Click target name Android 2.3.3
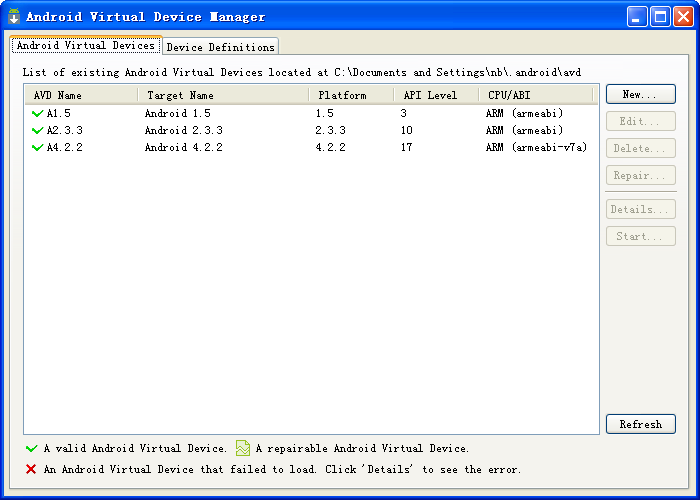The height and width of the screenshot is (500, 700). pyautogui.click(x=183, y=130)
